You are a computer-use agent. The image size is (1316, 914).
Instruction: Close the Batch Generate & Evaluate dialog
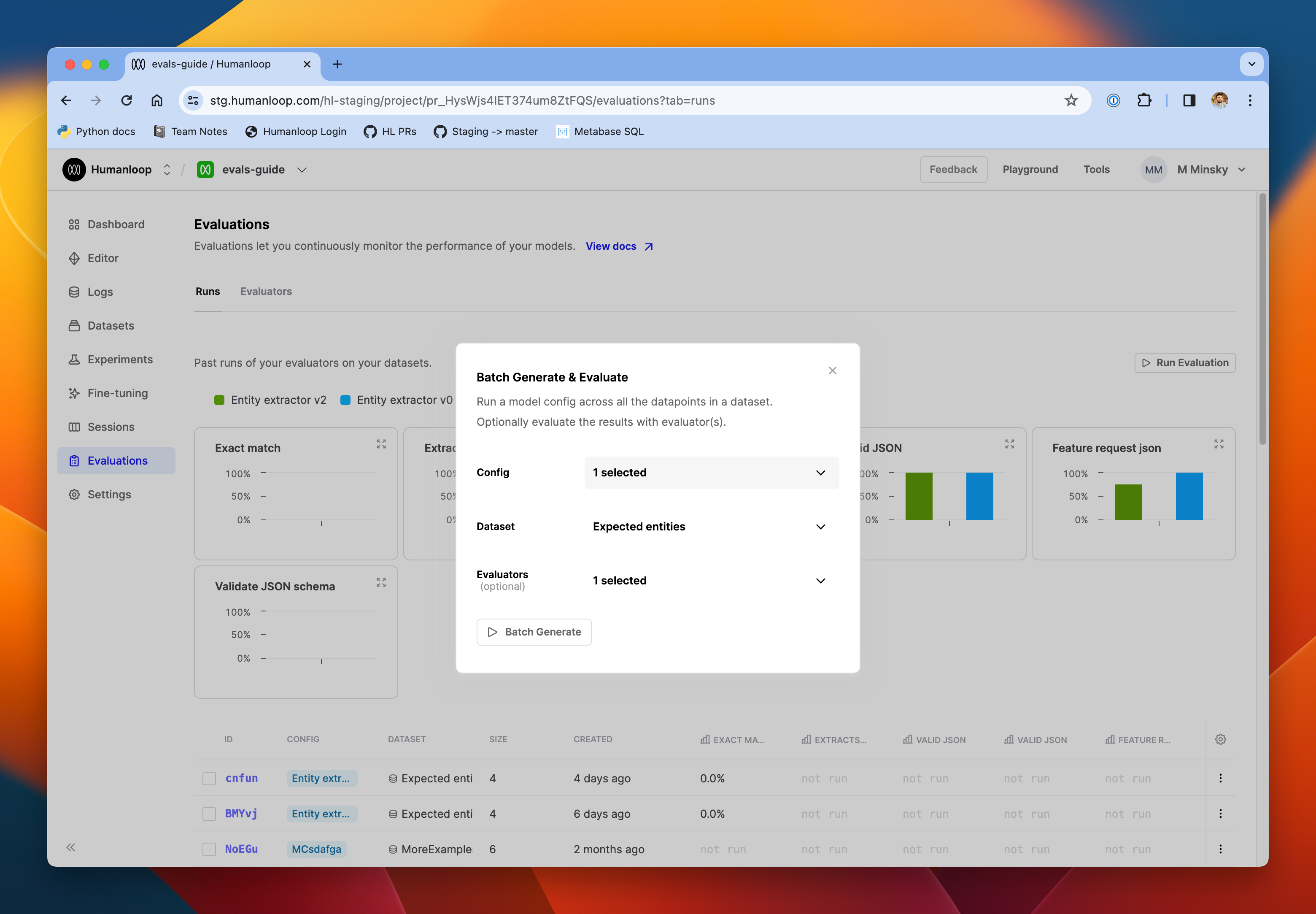click(832, 370)
